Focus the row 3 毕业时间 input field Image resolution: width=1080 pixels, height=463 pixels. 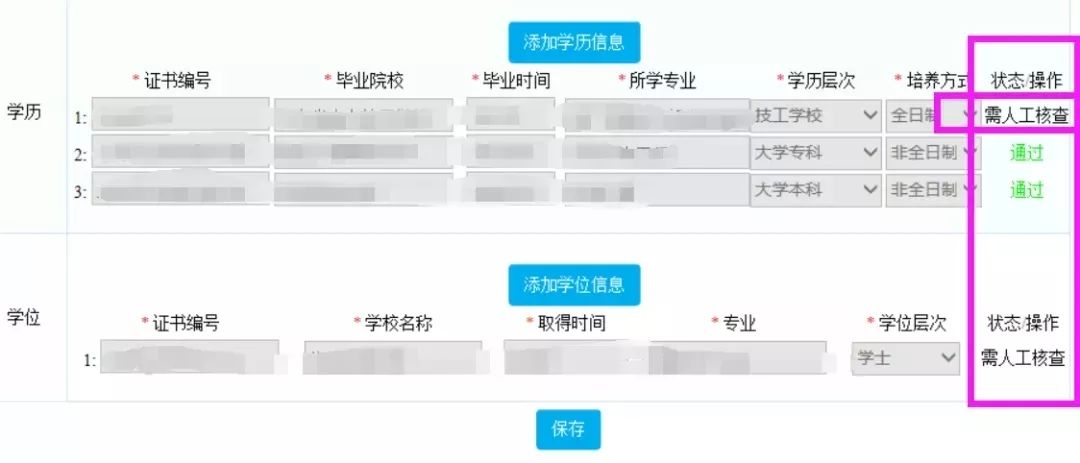tap(510, 189)
